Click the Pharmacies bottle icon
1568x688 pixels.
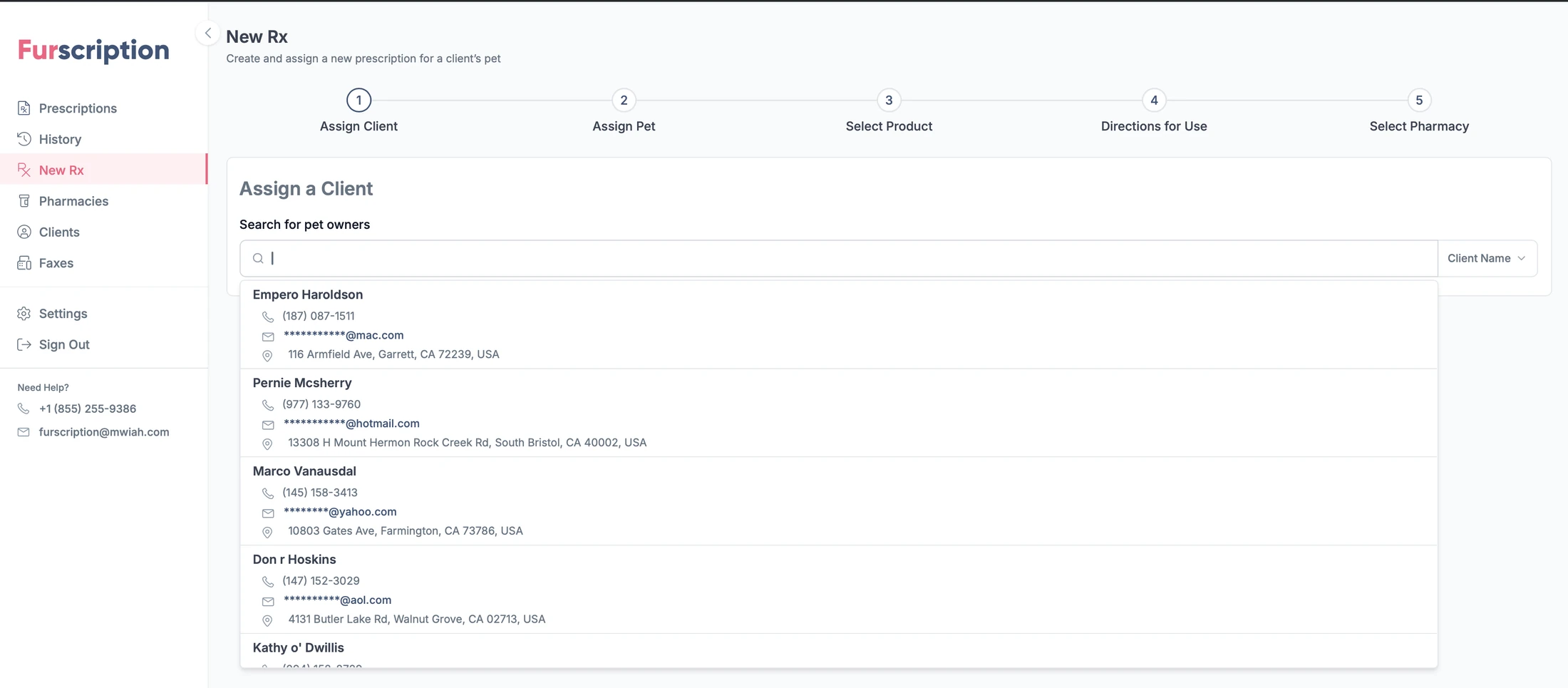[24, 201]
